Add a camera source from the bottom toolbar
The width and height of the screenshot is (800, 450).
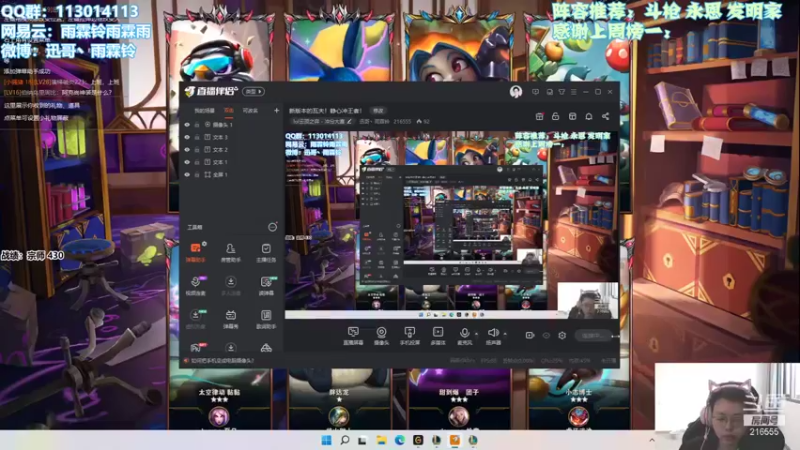[381, 336]
